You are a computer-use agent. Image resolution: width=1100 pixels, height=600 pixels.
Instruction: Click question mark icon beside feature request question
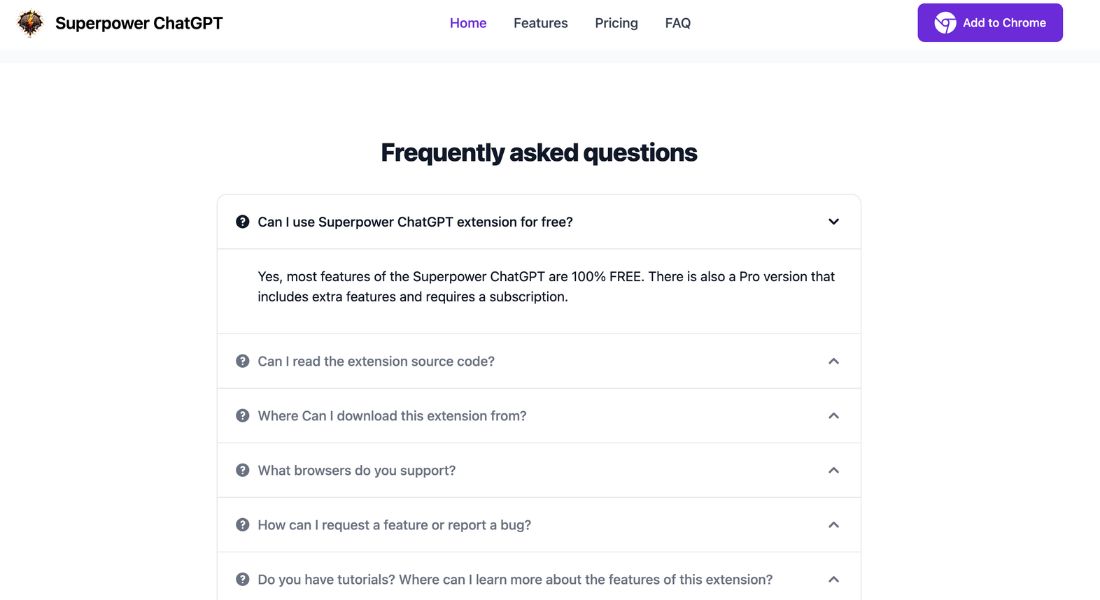tap(243, 525)
